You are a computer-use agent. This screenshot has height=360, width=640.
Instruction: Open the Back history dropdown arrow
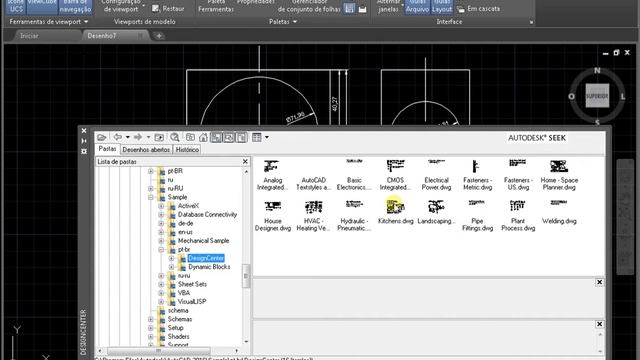tap(127, 138)
